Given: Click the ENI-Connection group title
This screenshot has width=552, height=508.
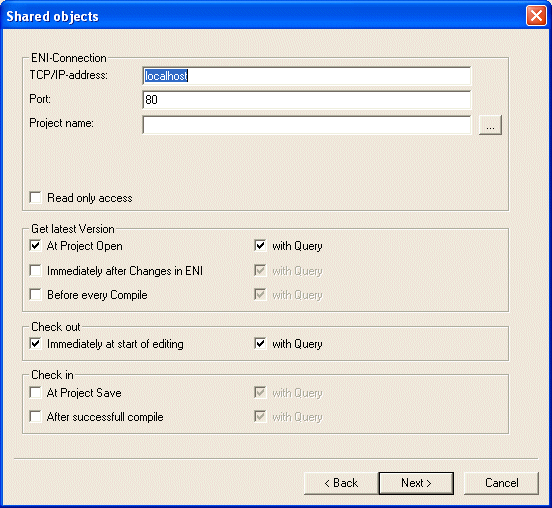Looking at the screenshot, I should coord(69,58).
